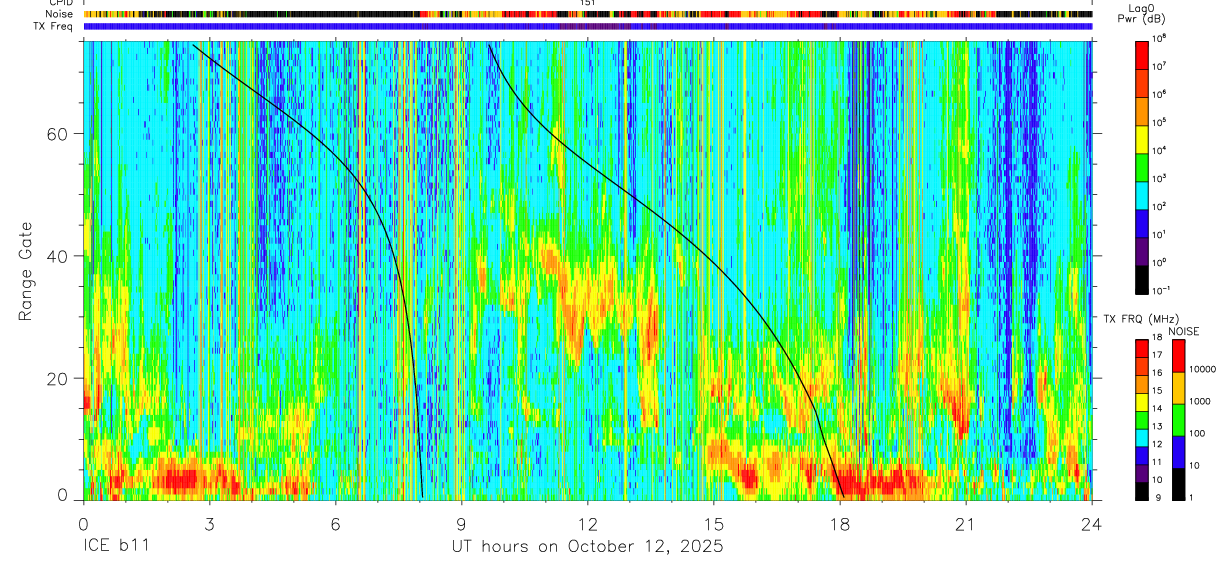1228x567 pixels.
Task: Click the '16' label in the TX FRQ legend
Action: coord(1157,373)
